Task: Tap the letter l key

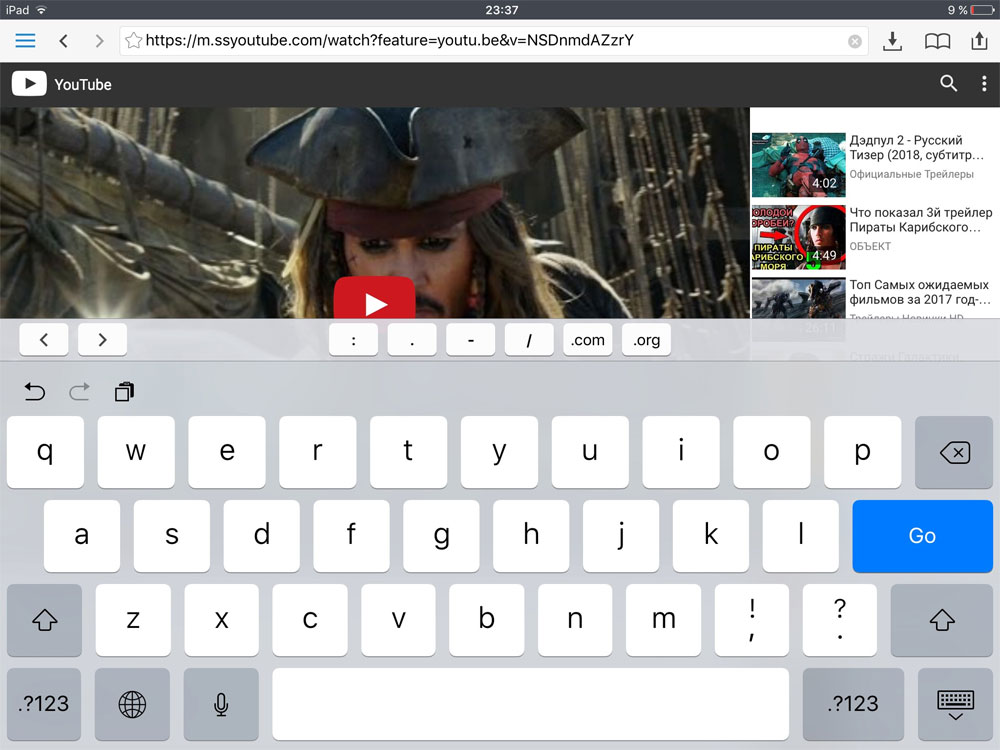Action: (x=801, y=536)
